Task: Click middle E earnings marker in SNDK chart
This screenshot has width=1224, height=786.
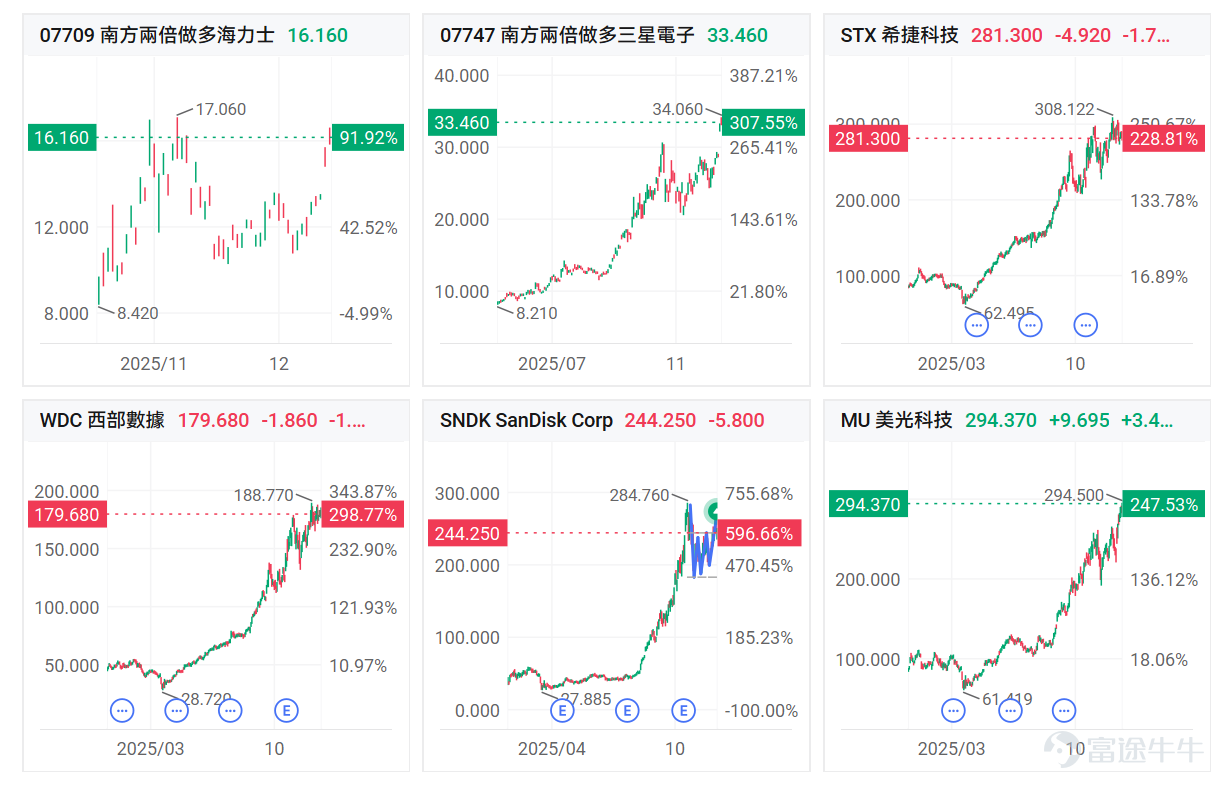Action: (x=627, y=710)
